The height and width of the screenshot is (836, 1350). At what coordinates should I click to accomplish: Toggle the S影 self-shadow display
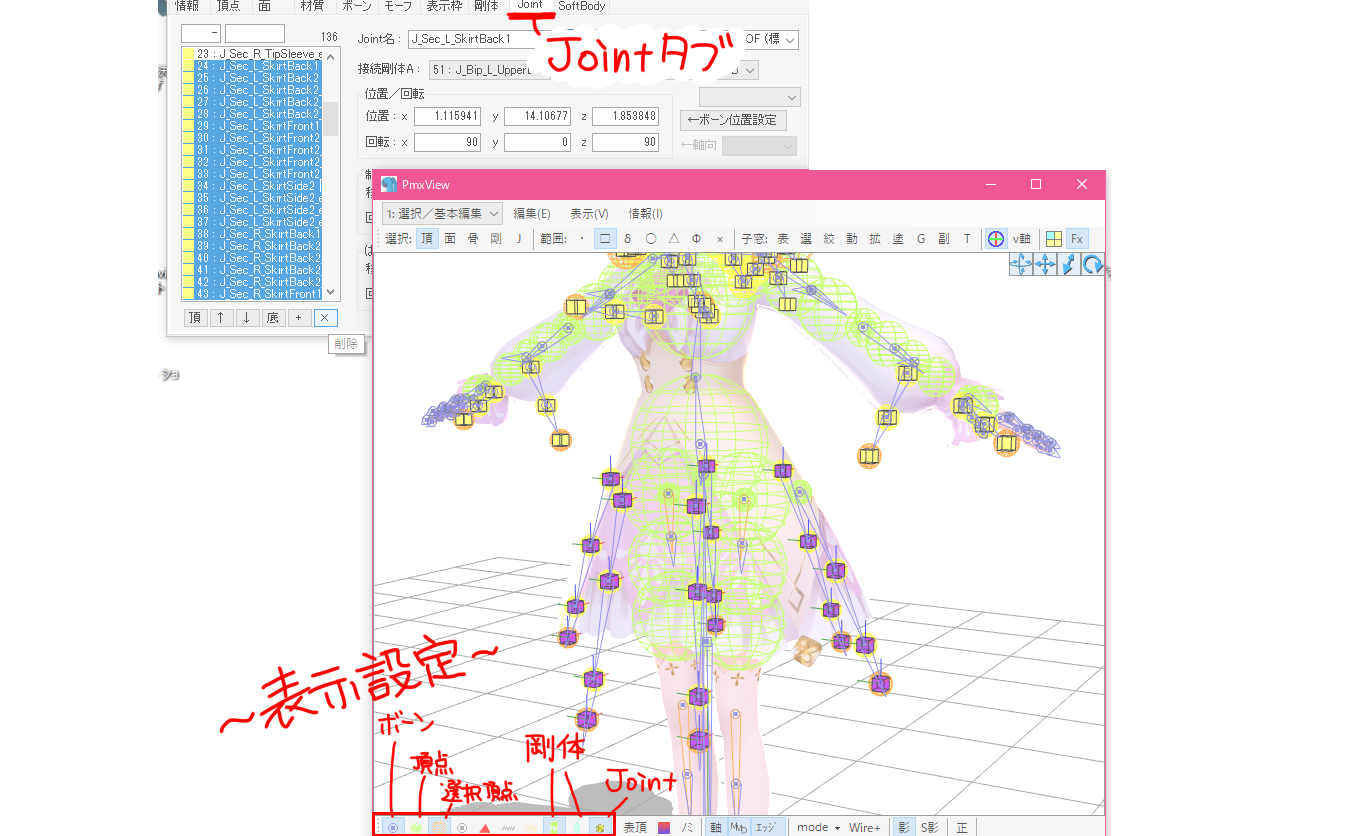(929, 827)
